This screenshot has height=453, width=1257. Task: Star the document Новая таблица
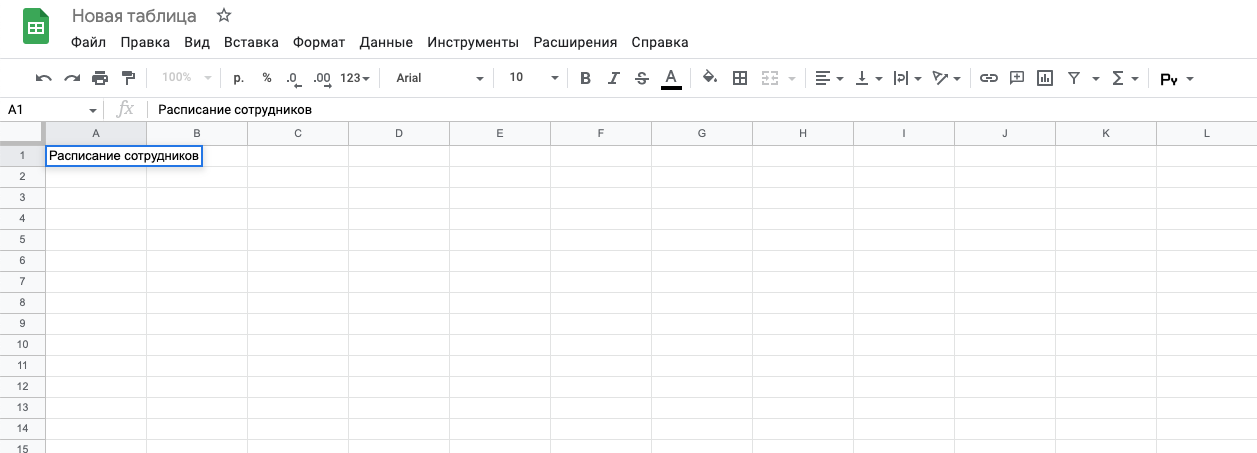tap(224, 16)
